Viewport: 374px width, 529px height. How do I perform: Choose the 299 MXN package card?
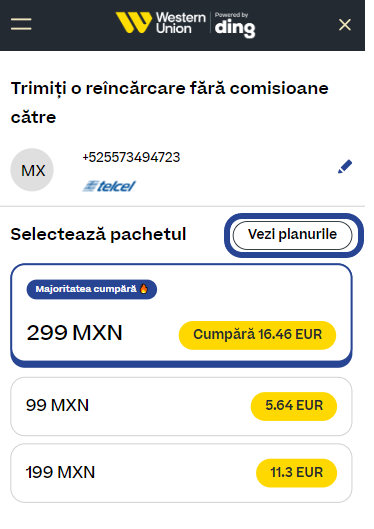(181, 315)
